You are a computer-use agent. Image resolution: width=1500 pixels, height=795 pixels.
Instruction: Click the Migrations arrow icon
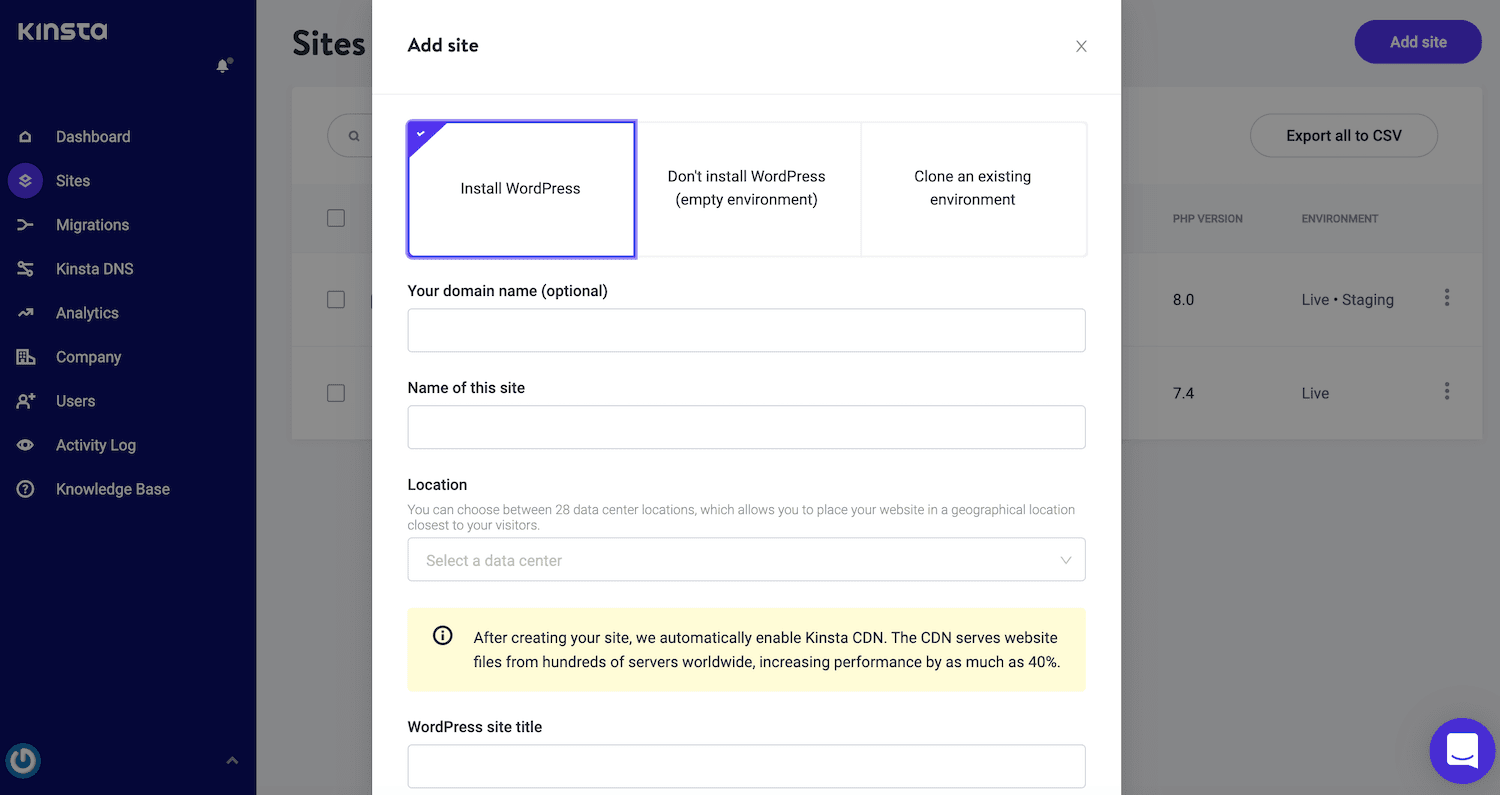[26, 225]
